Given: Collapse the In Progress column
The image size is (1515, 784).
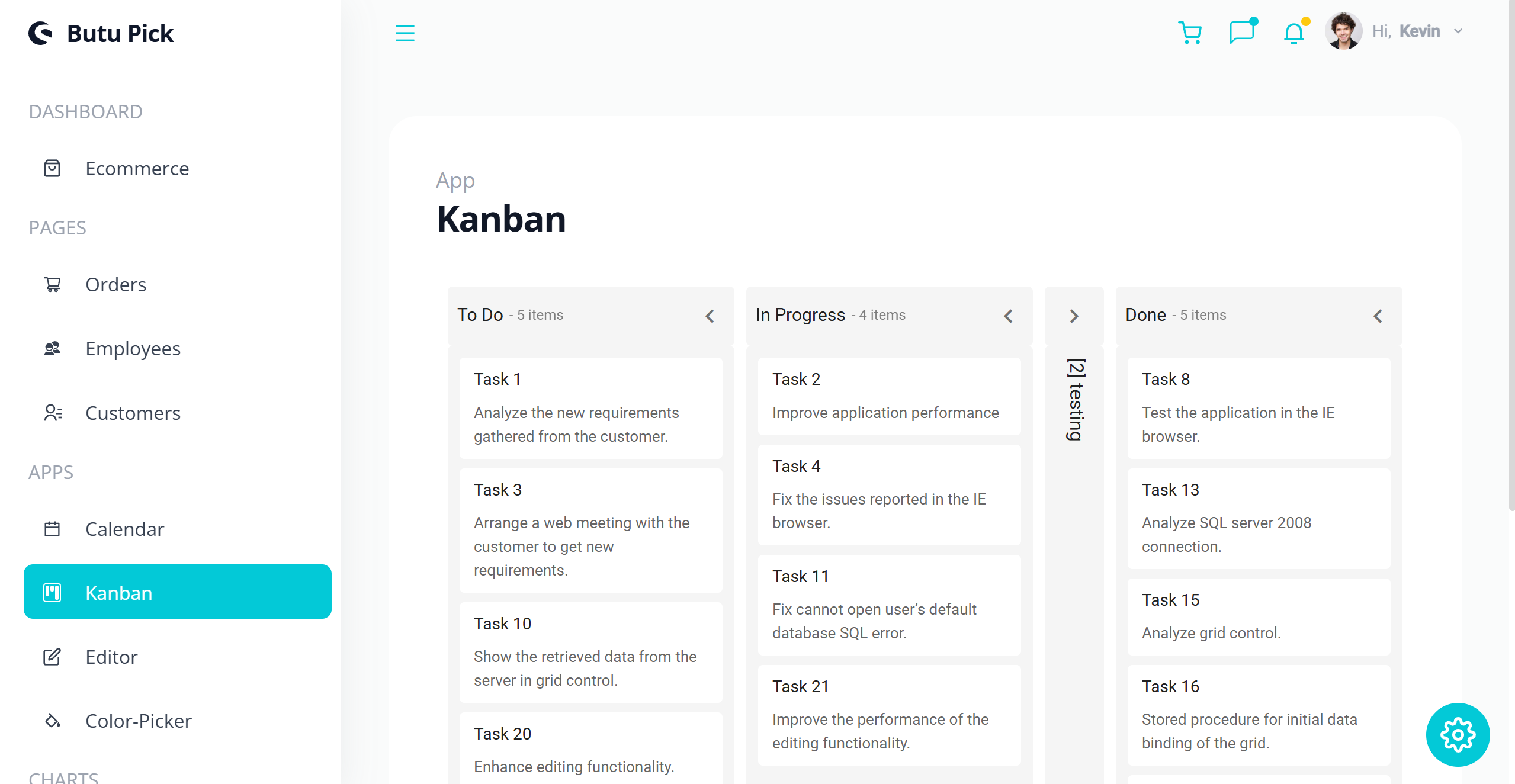Looking at the screenshot, I should click(1008, 316).
